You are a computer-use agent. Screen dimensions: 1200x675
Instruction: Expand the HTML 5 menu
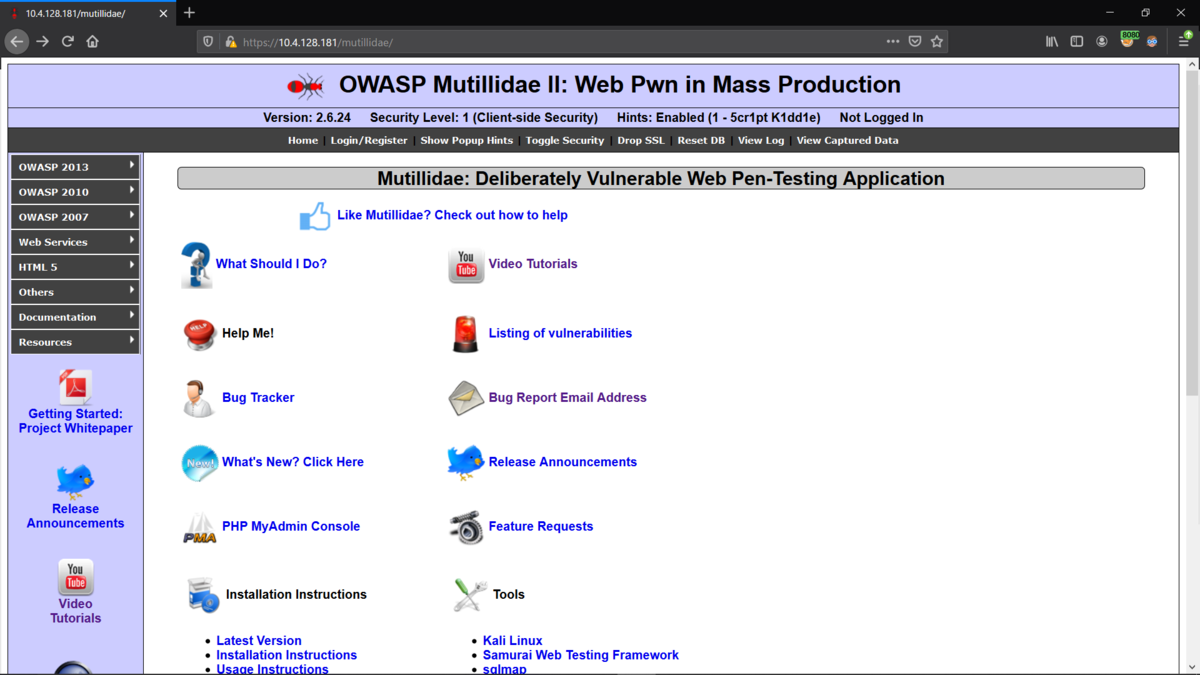pyautogui.click(x=75, y=267)
